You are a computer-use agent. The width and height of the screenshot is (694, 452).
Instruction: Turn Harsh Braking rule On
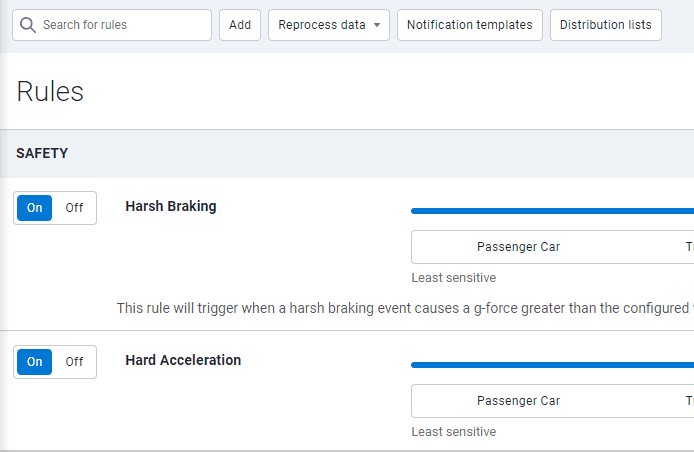[x=35, y=208]
